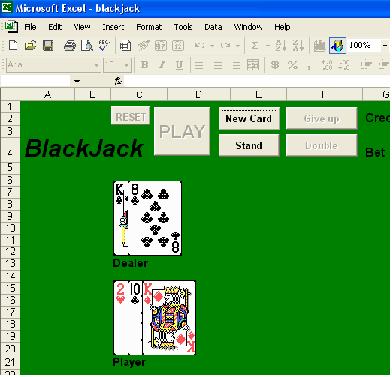Viewport: 392px width, 377px height.
Task: Click the Give up button
Action: pos(321,118)
